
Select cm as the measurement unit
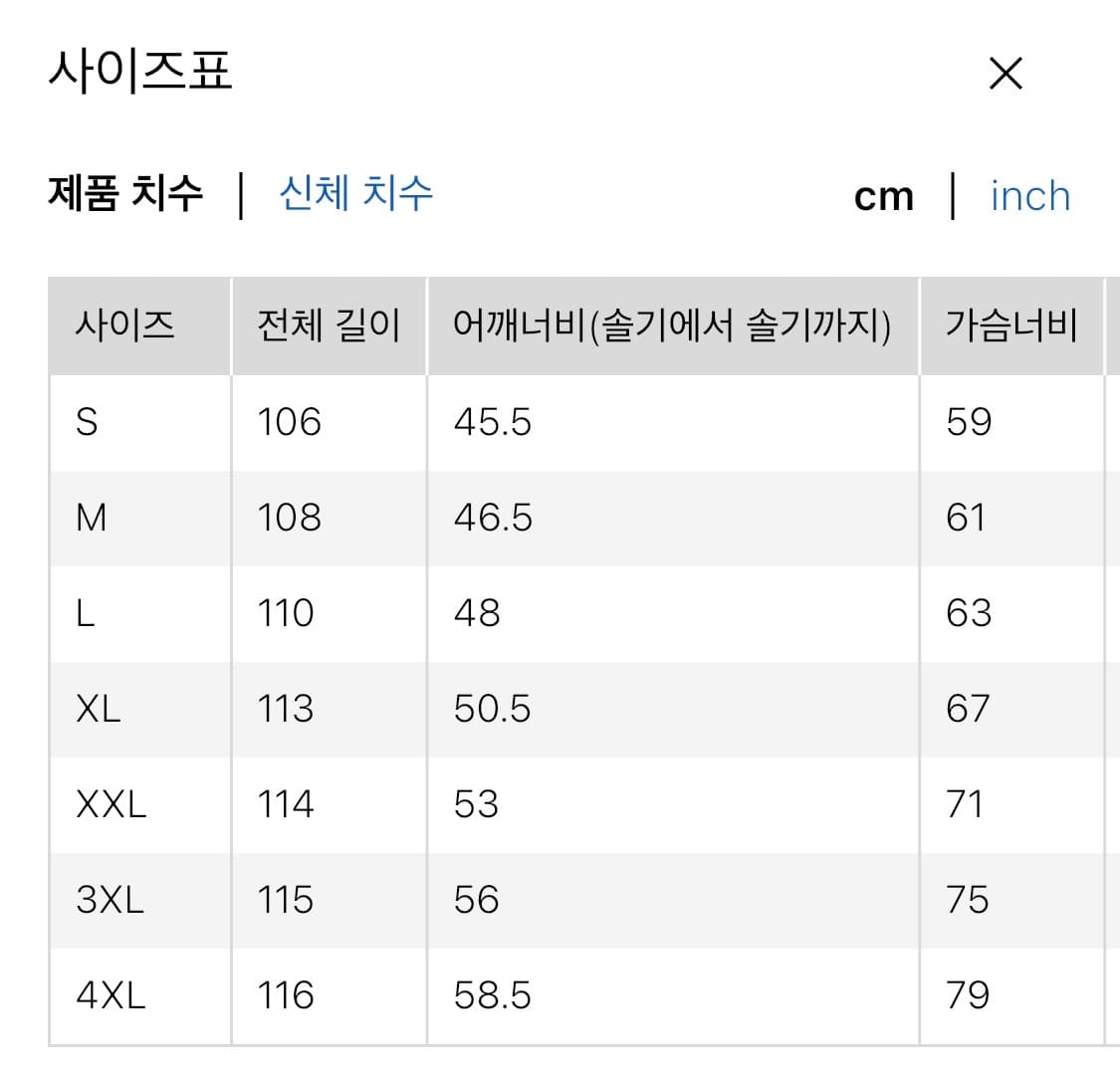point(882,196)
